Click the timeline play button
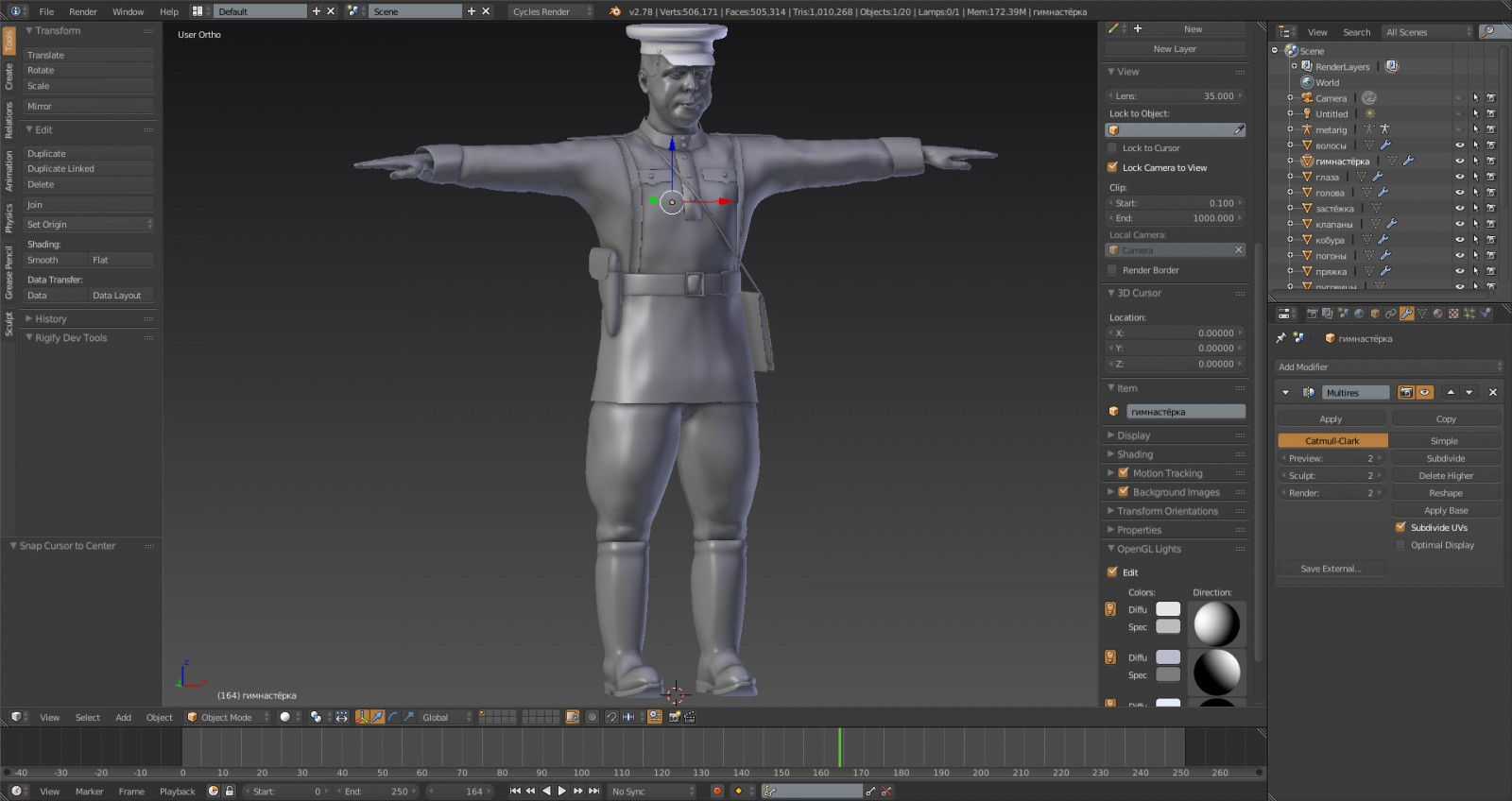 (562, 792)
